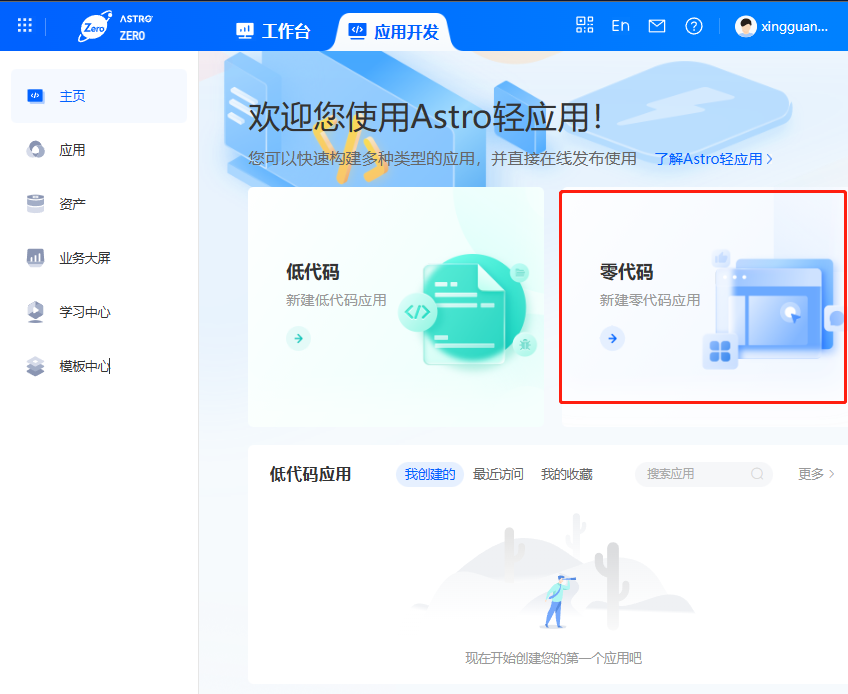The image size is (848, 694).
Task: Click the 业务大屏 chart icon
Action: click(35, 257)
